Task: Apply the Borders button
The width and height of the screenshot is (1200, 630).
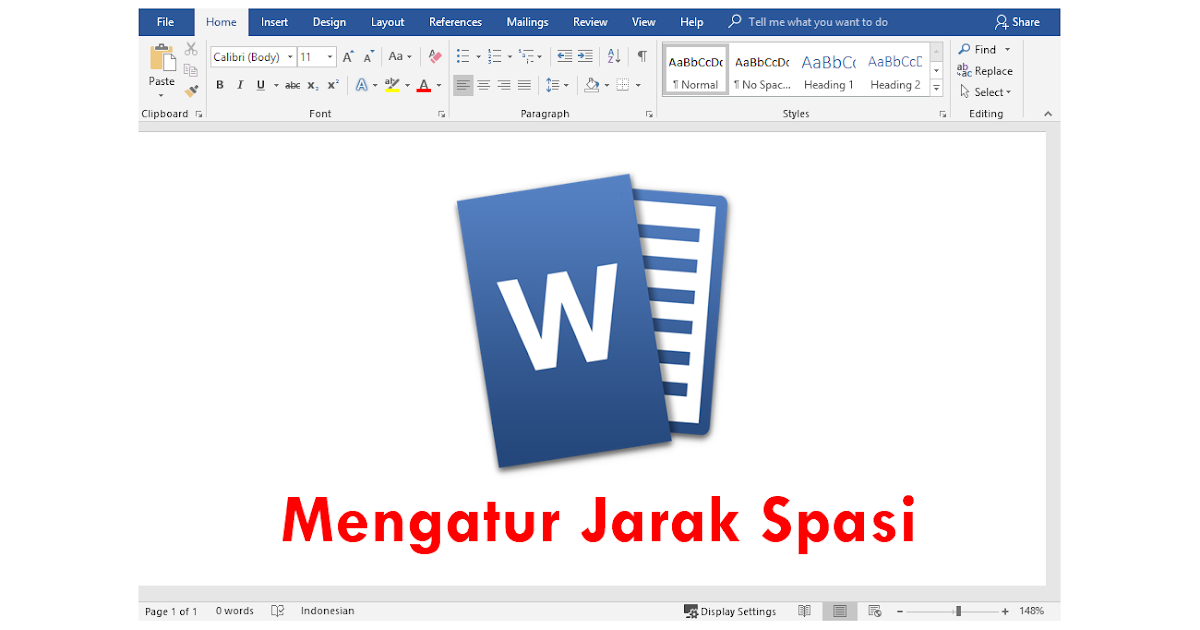Action: point(622,85)
